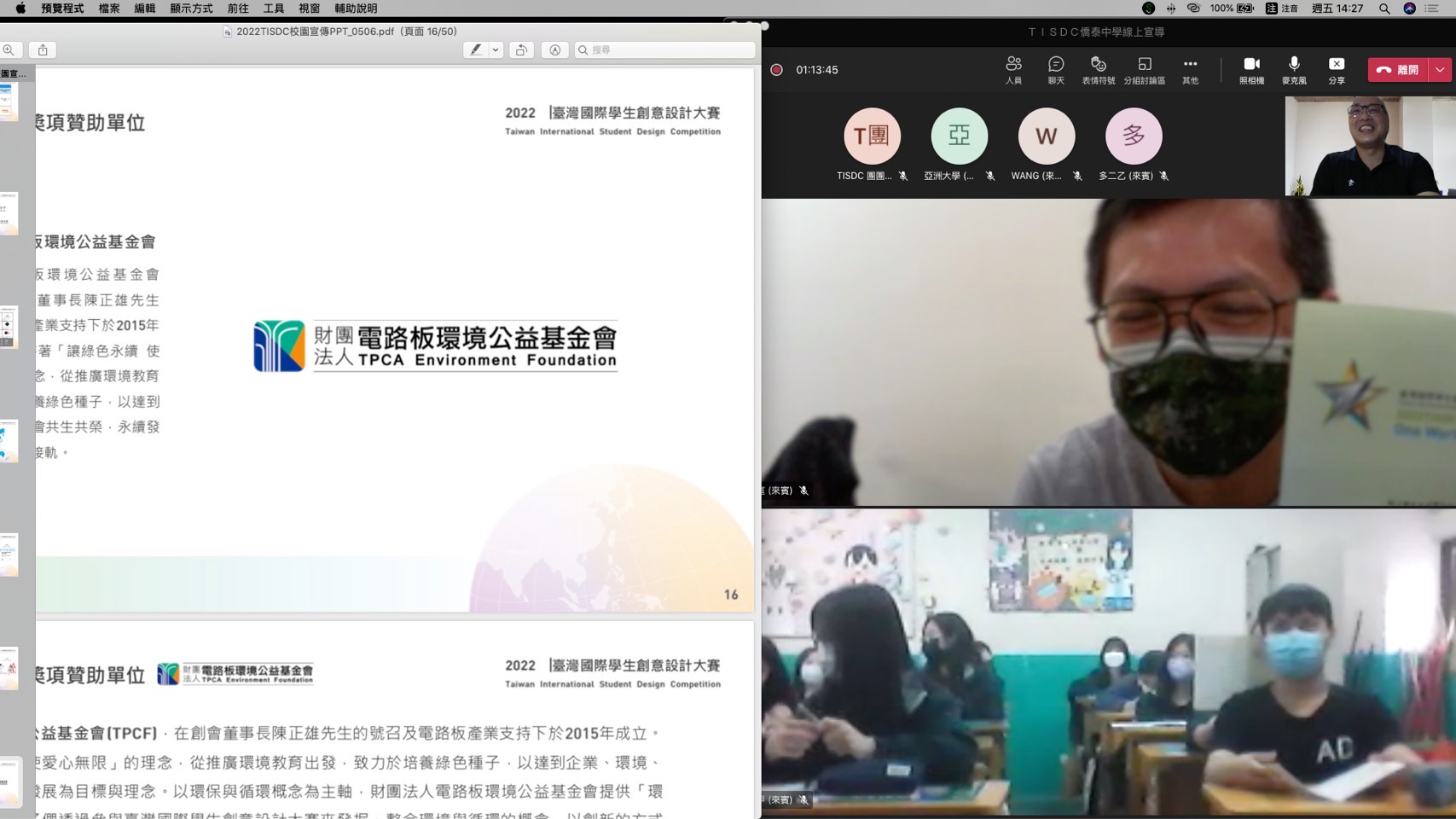Open the highlighter color dropdown arrow
The width and height of the screenshot is (1456, 819).
[496, 49]
